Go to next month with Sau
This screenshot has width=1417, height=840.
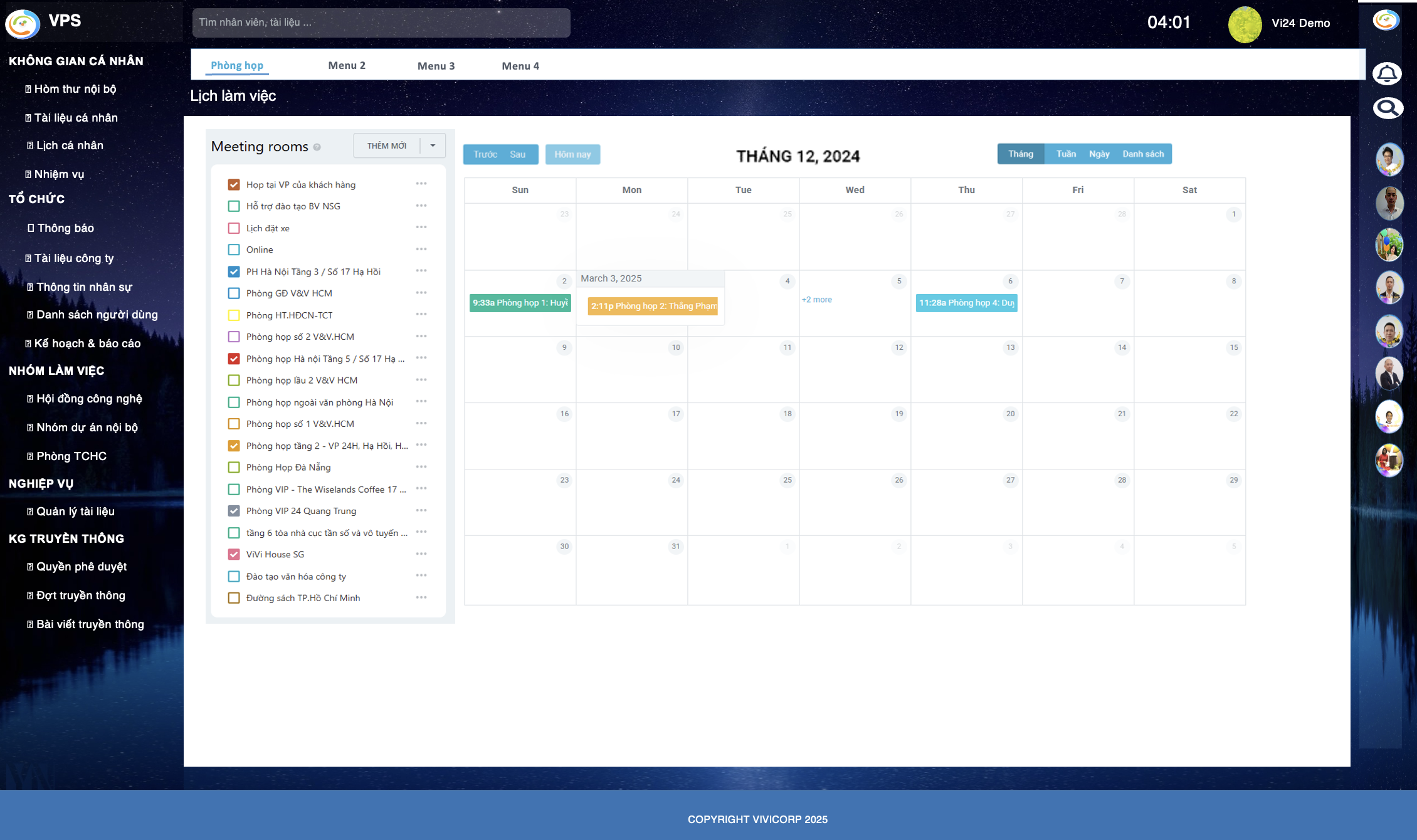(x=518, y=154)
